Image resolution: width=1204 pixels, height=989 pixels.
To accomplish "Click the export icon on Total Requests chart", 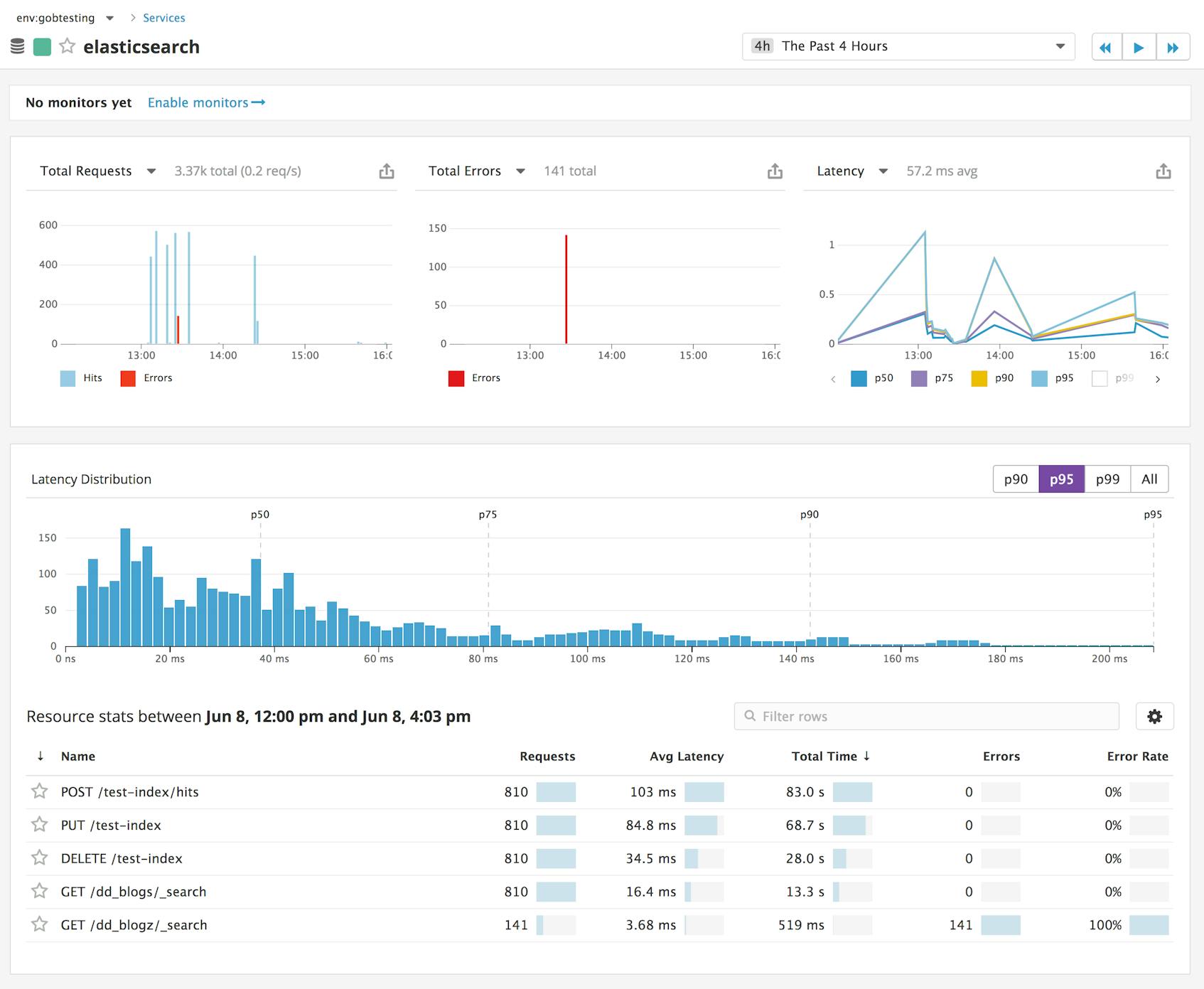I will click(387, 171).
